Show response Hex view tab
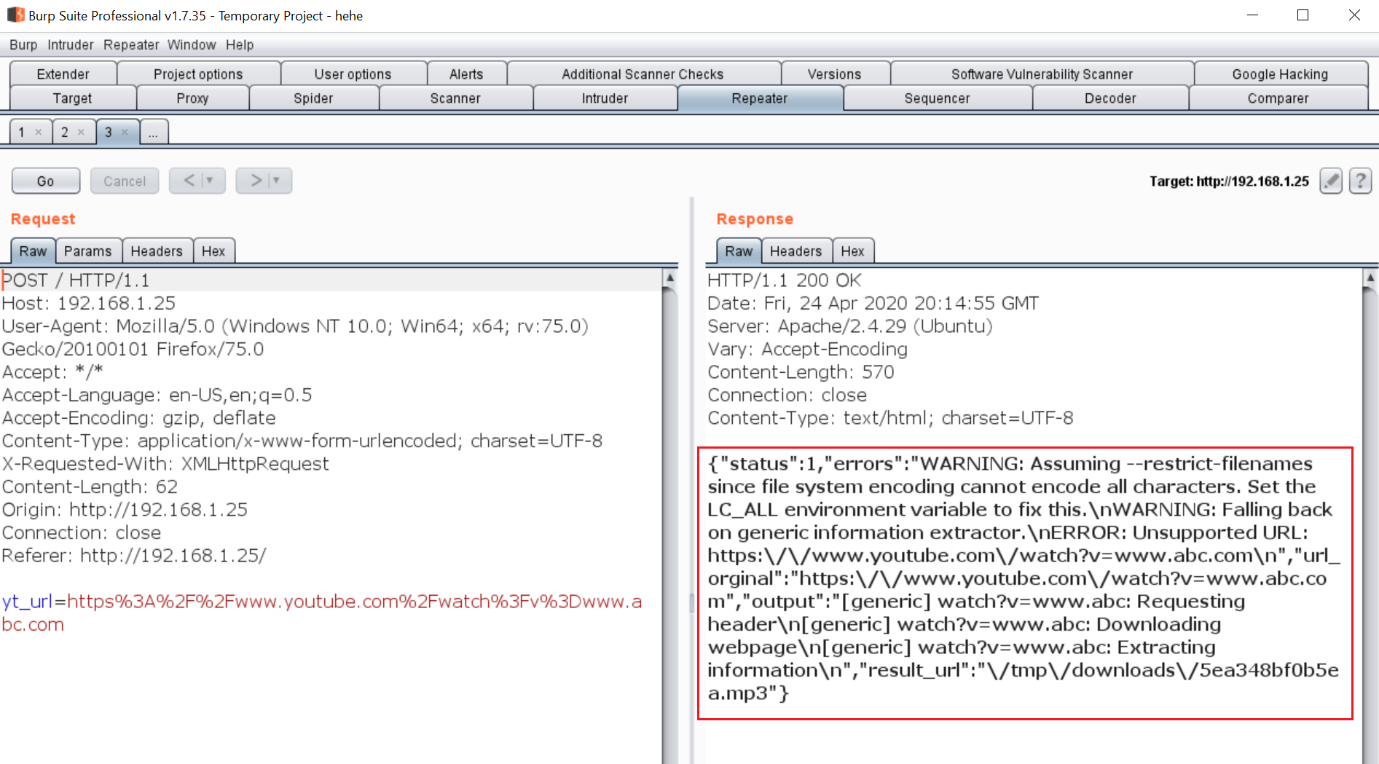The width and height of the screenshot is (1379, 764). (852, 251)
